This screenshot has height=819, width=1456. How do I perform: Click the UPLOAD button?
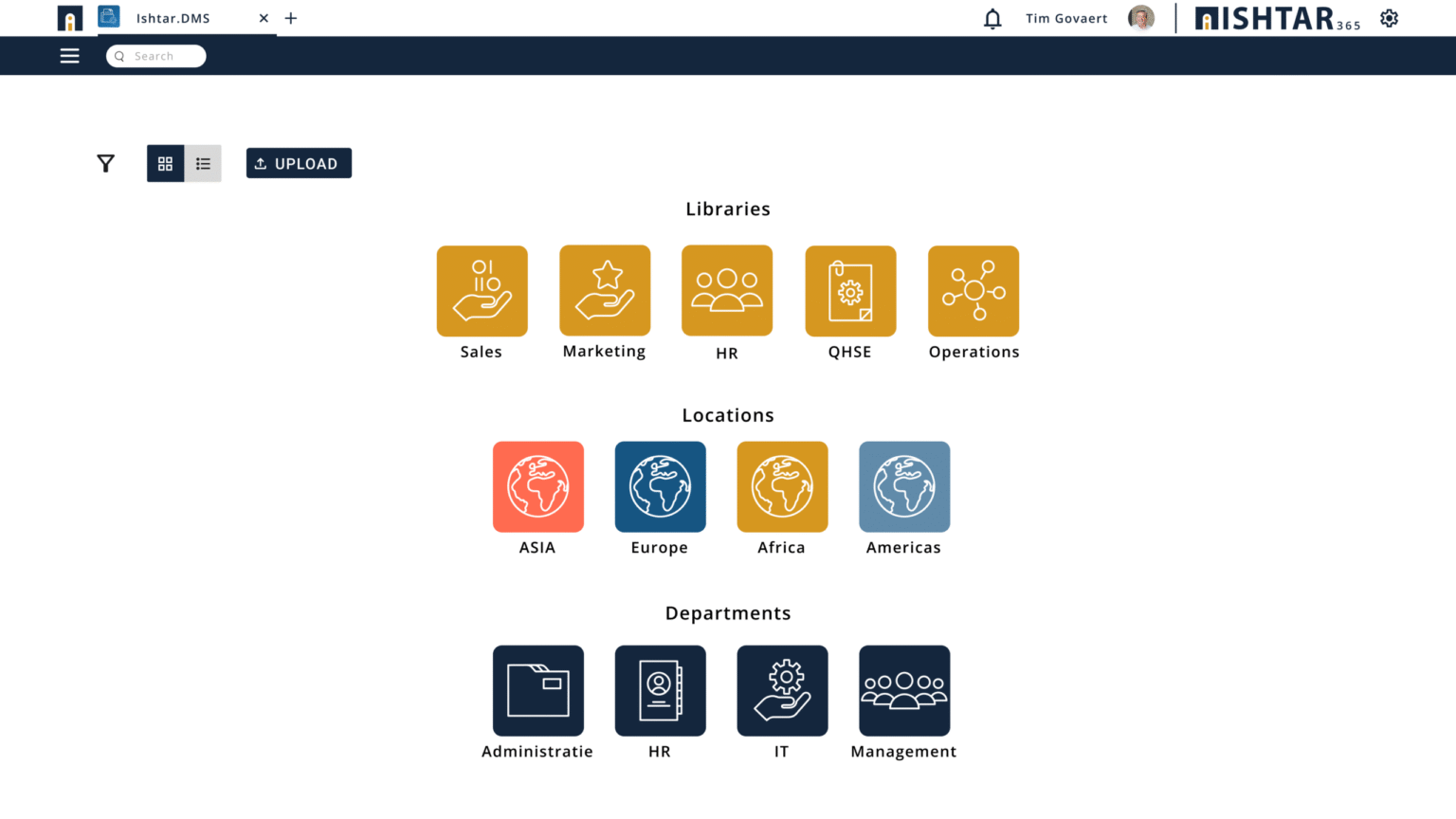[299, 163]
